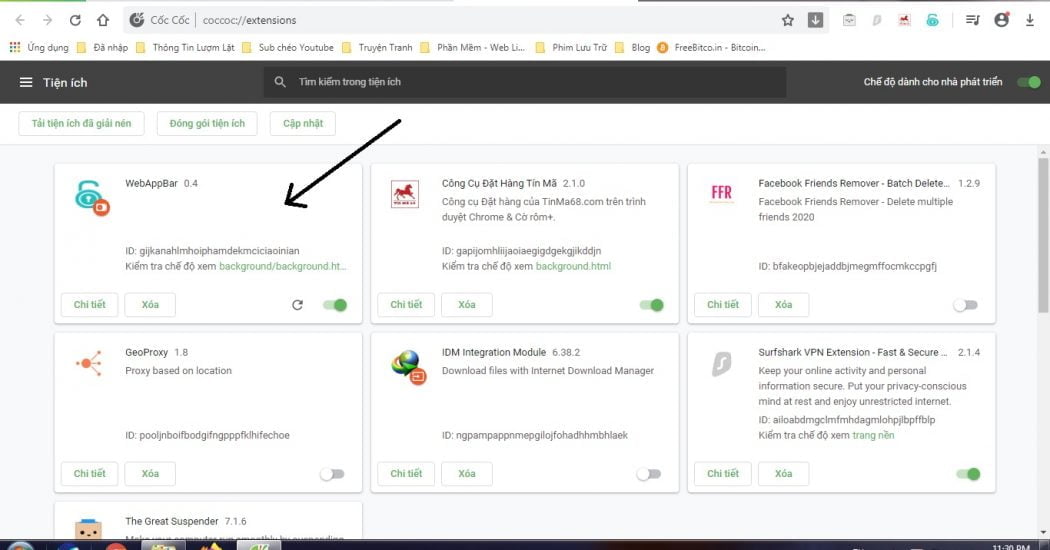
Task: Click the Surfshark VPN extension logo
Action: [x=721, y=364]
